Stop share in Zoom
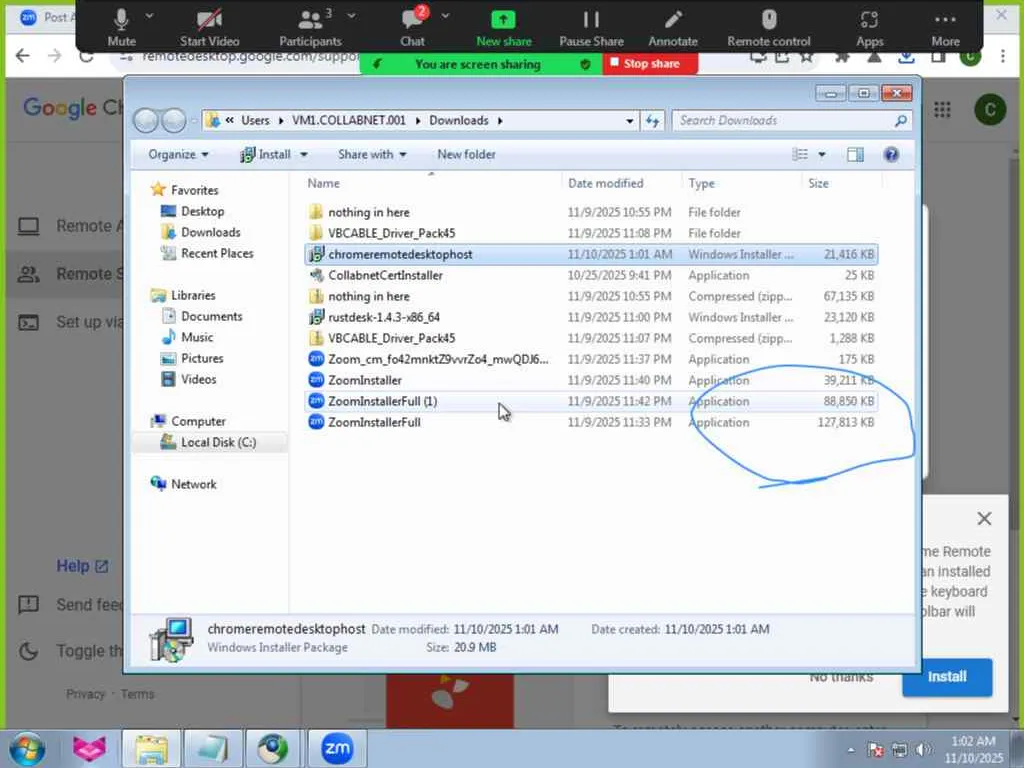The image size is (1024, 768). click(650, 63)
